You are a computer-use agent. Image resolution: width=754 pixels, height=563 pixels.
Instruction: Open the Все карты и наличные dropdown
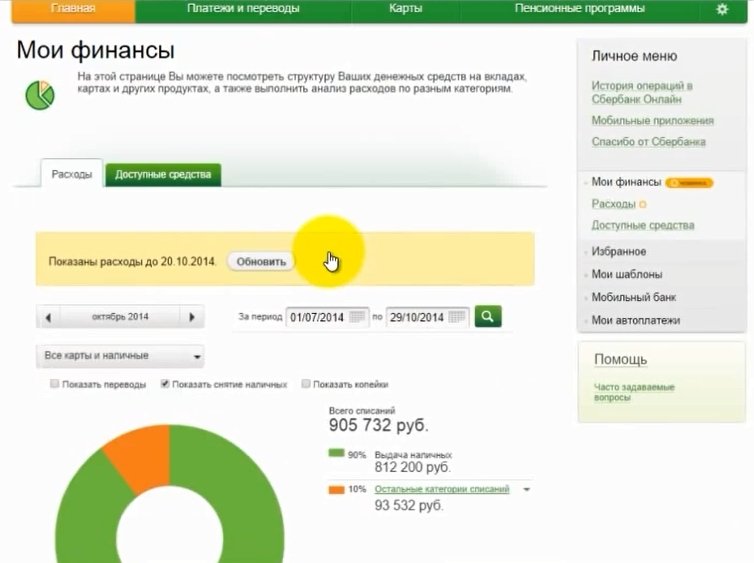120,356
